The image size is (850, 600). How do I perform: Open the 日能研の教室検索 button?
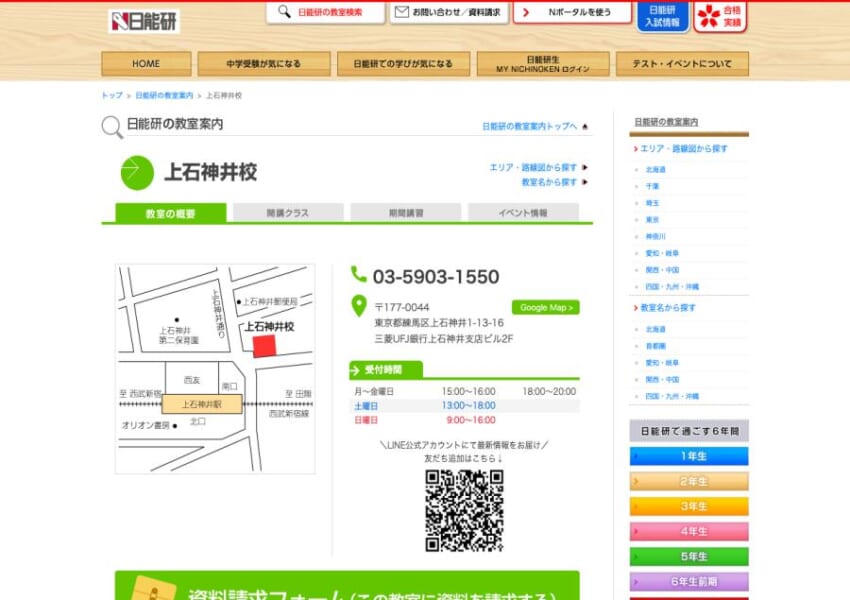pyautogui.click(x=325, y=12)
